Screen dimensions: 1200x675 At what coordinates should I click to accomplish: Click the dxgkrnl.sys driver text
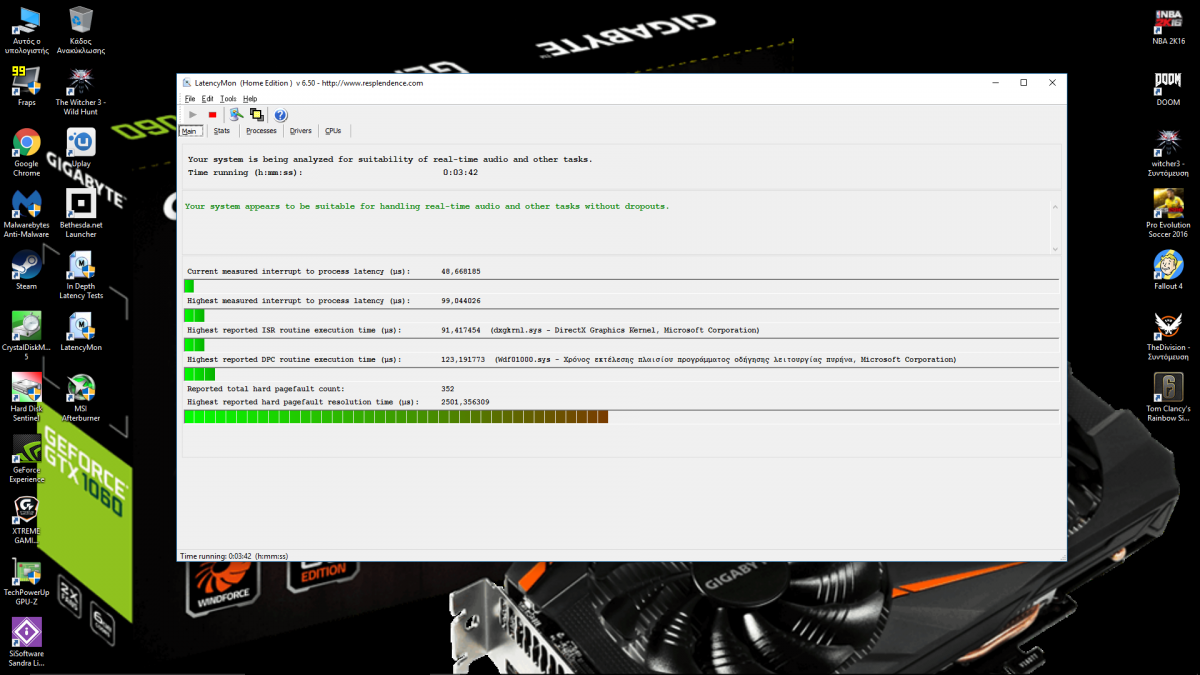click(x=624, y=330)
